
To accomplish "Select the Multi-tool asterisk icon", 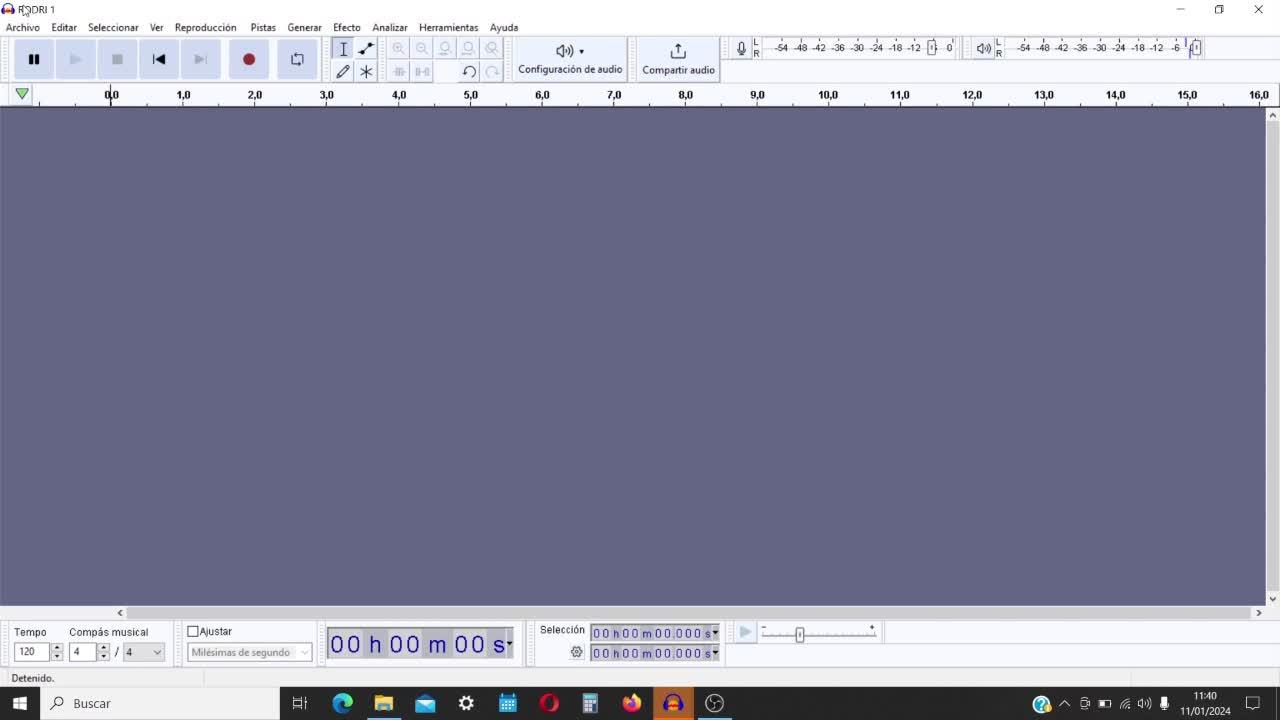I will coord(366,72).
